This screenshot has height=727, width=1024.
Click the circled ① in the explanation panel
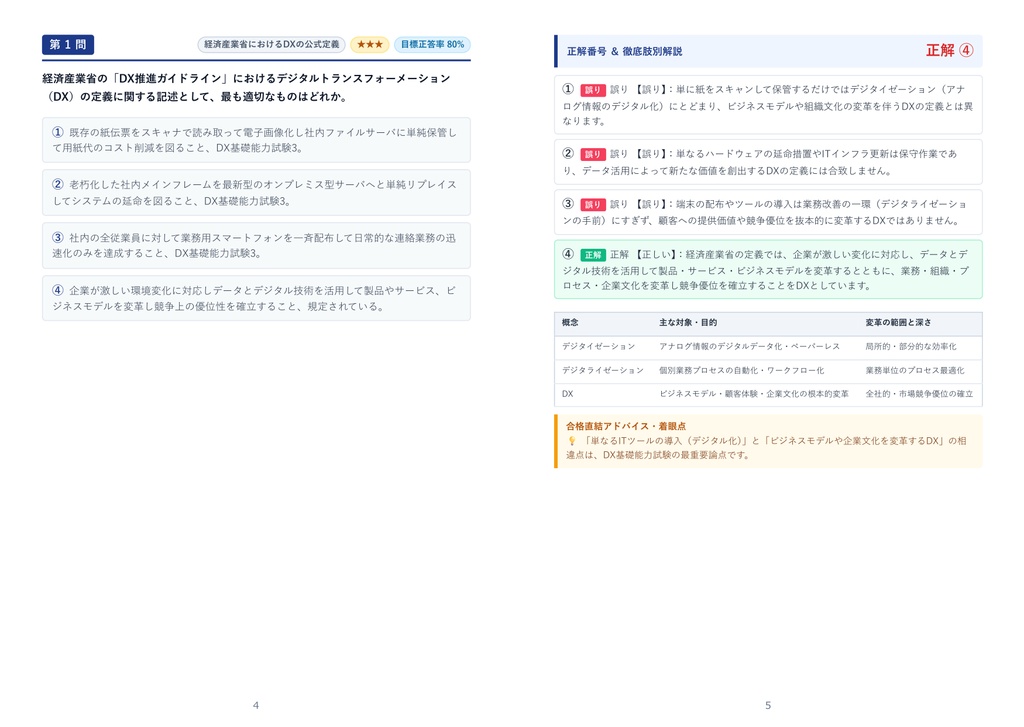[568, 89]
